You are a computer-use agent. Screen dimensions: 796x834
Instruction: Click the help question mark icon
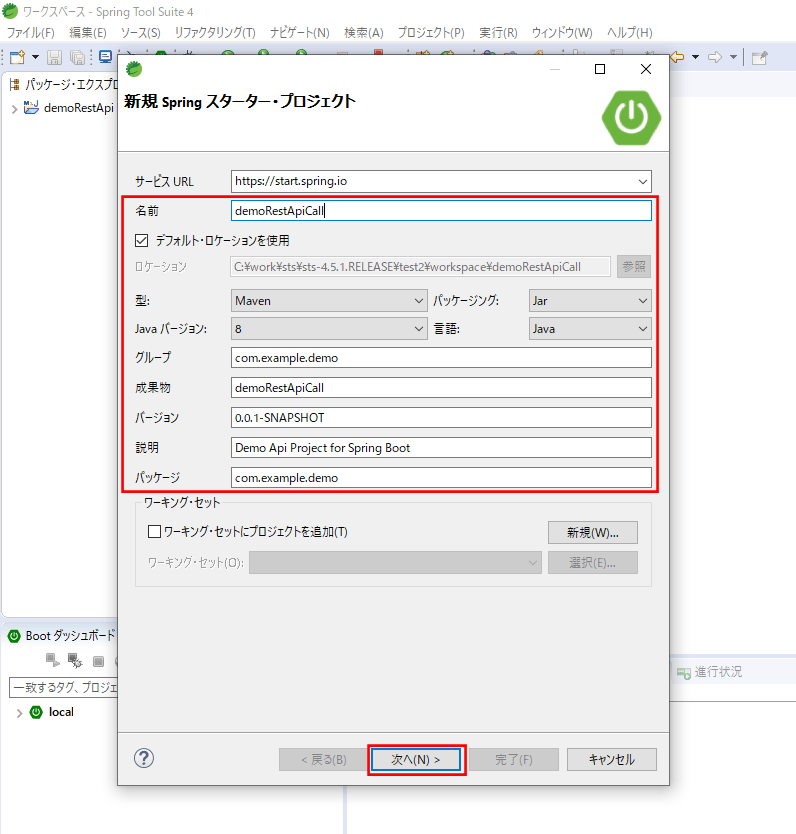144,758
